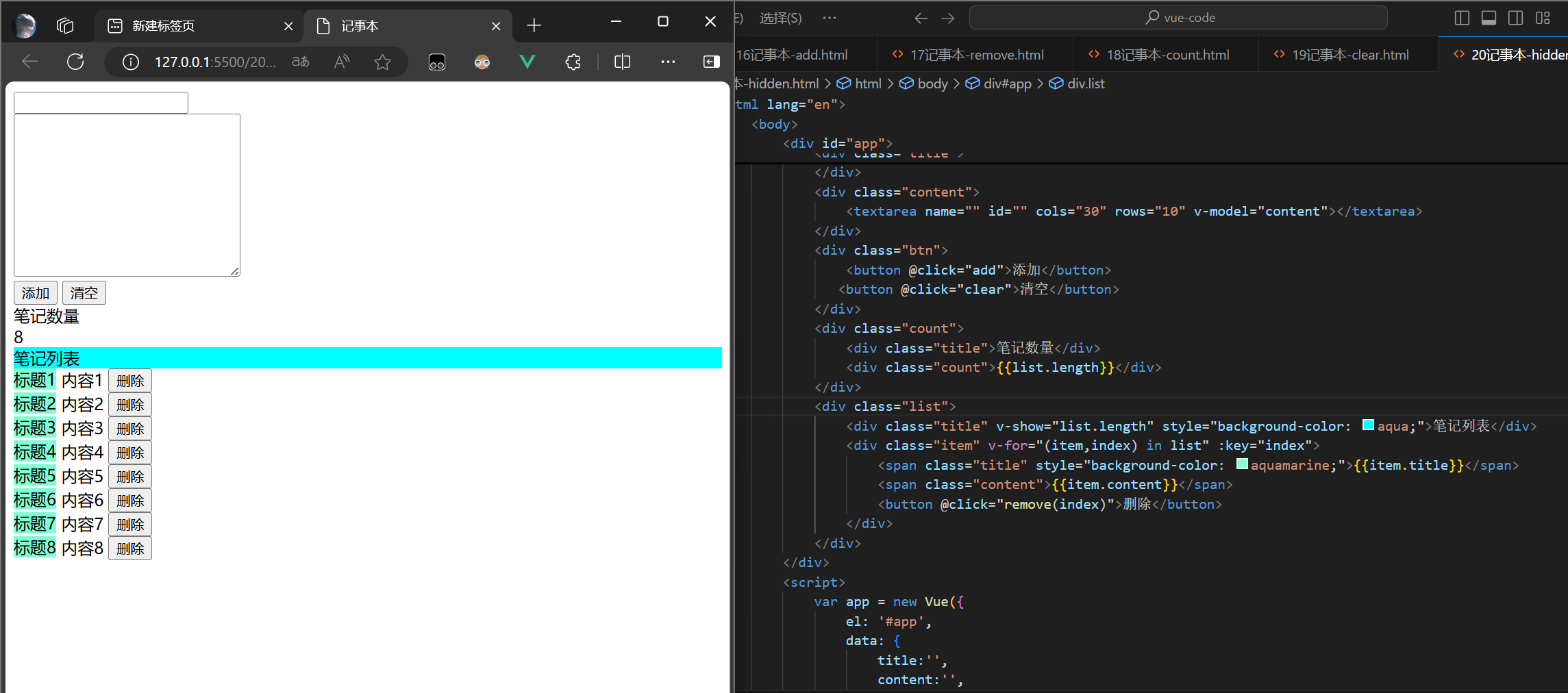The image size is (1568, 693).
Task: Open VS Code customize layout icon
Action: tap(1543, 18)
